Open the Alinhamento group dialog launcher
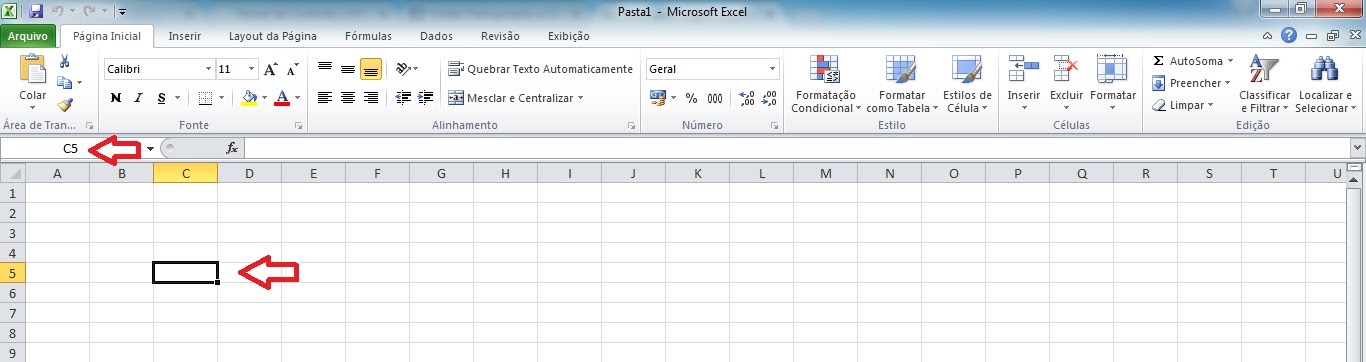 [x=631, y=126]
